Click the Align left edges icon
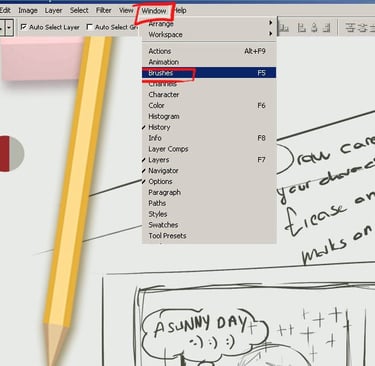Image resolution: width=375 pixels, height=366 pixels. point(302,28)
